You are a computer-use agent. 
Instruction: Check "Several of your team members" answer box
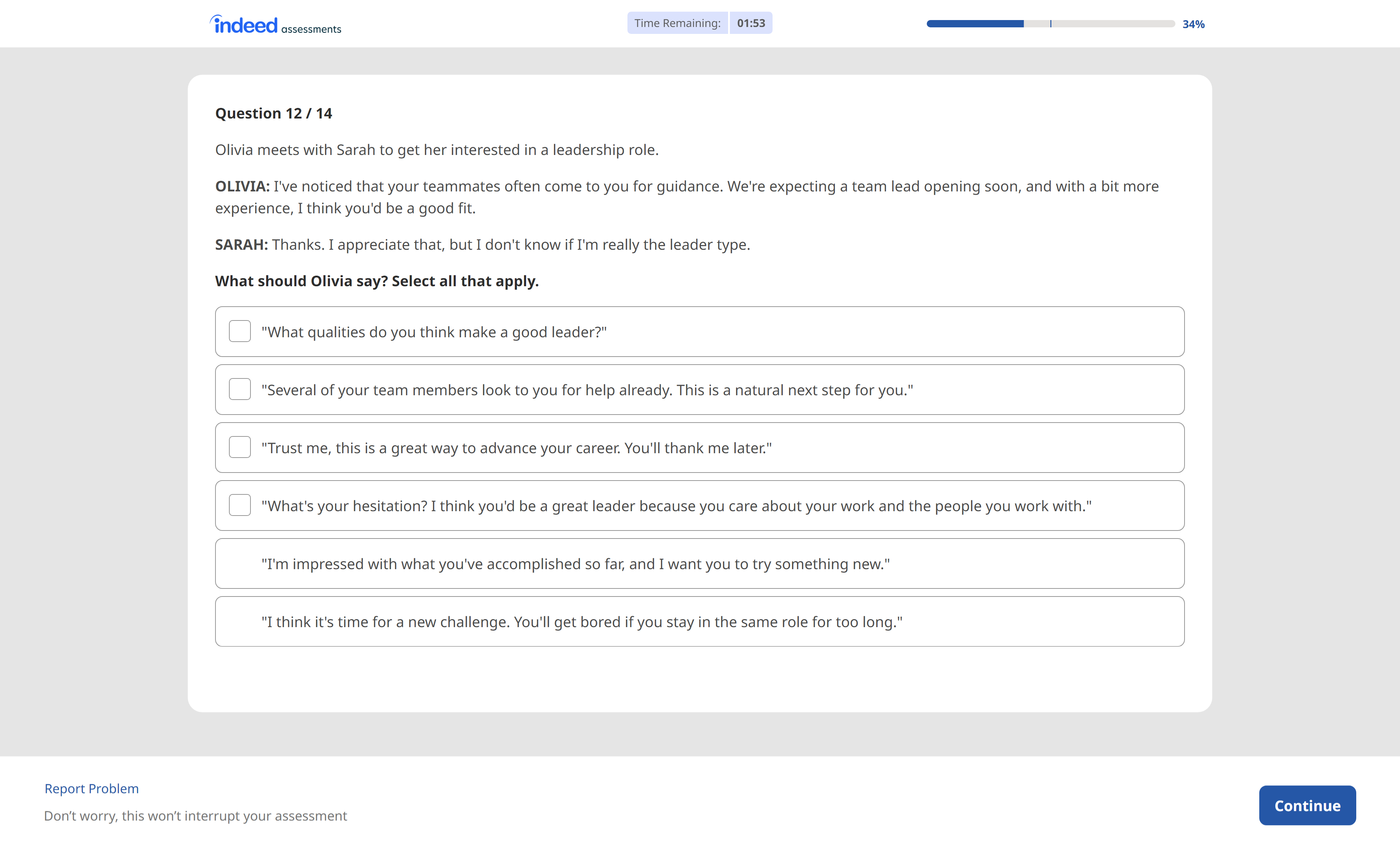tap(240, 389)
